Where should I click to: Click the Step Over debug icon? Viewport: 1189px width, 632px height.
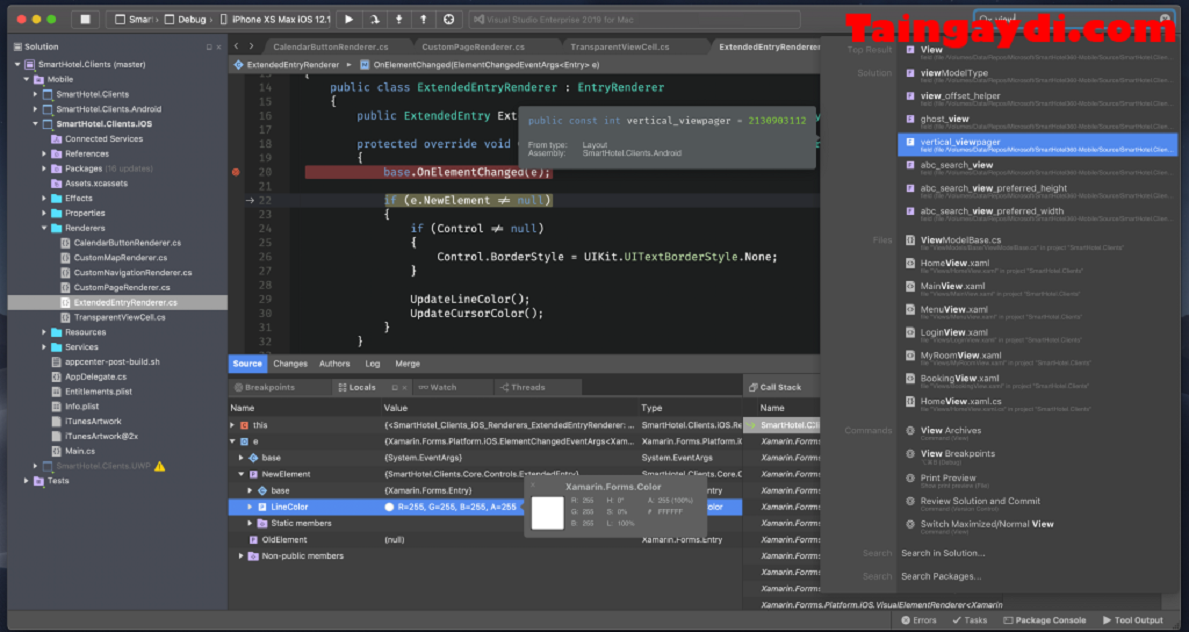pos(374,19)
